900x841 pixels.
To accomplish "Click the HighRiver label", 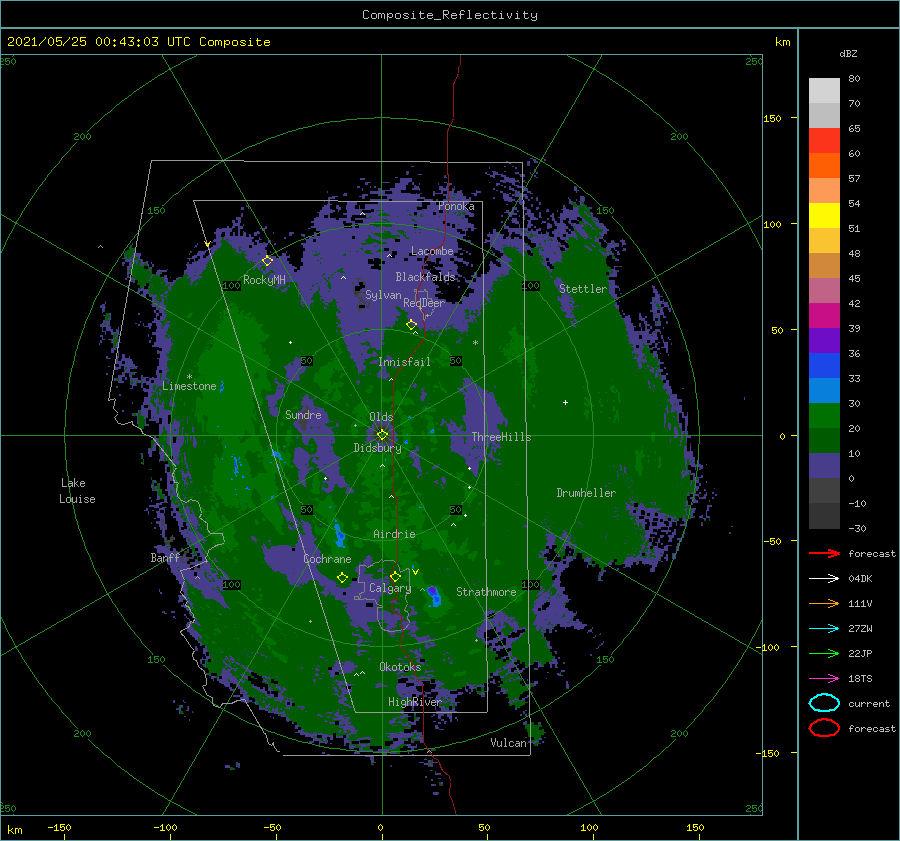I will point(414,702).
